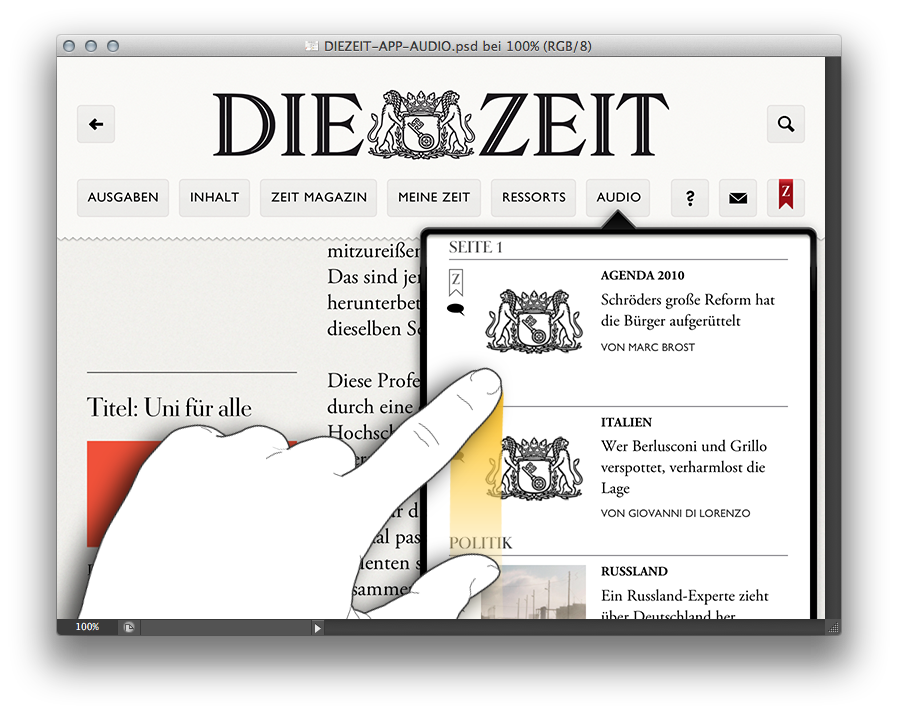Click the 100% zoom field in status bar
Screen dimensions: 898x714
[x=87, y=627]
